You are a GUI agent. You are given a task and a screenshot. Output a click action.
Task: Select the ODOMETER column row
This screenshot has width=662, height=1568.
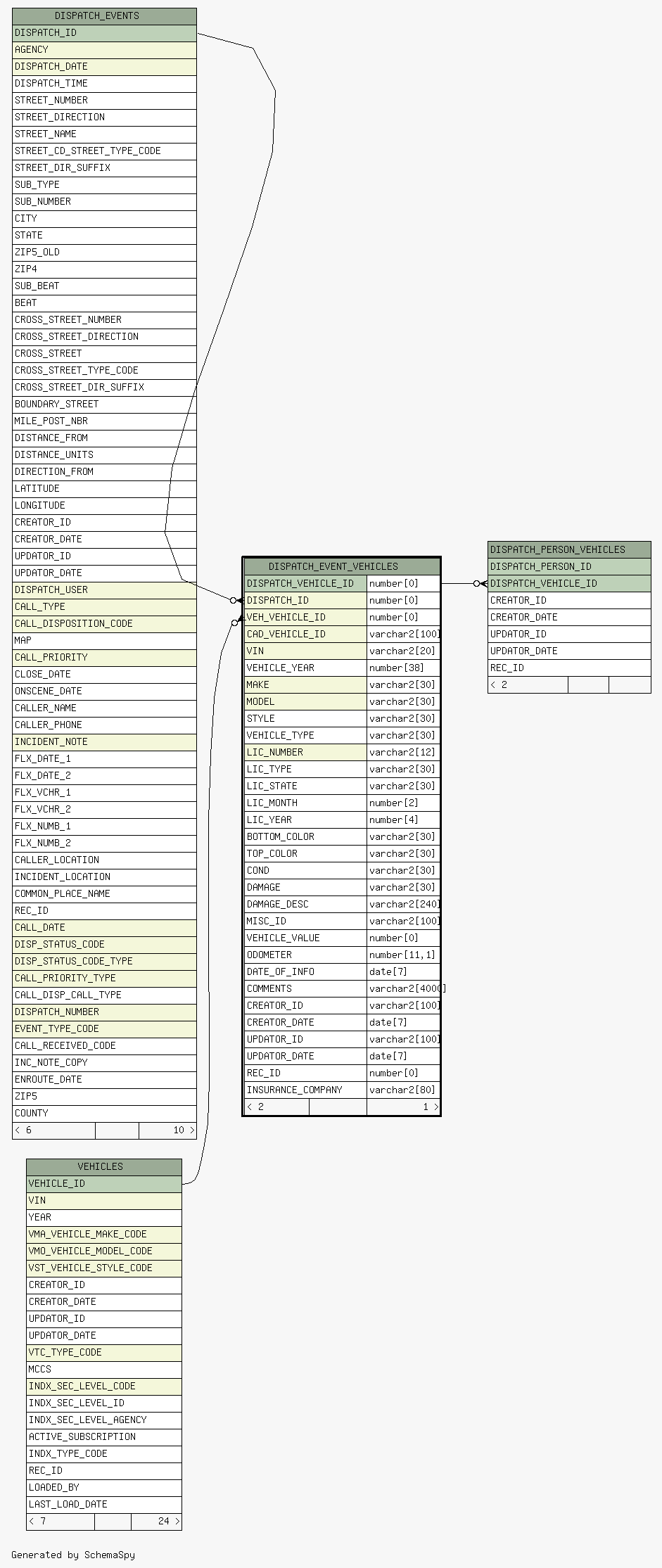pyautogui.click(x=305, y=955)
